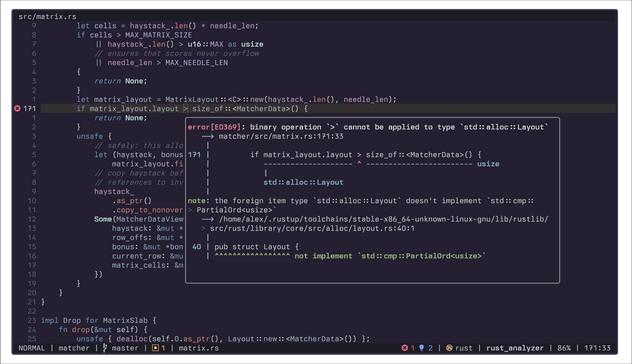Image resolution: width=632 pixels, height=364 pixels.
Task: Click the comment 'ensures that scores never overflow'
Action: tap(177, 54)
